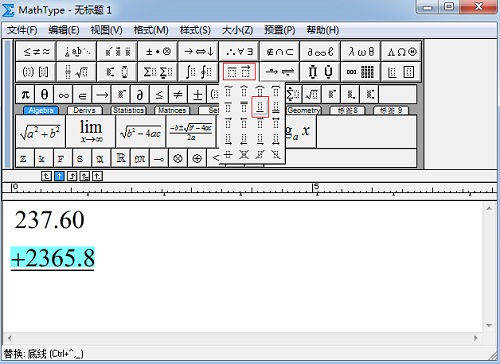
Task: Insert the small square root template
Action: click(312, 95)
